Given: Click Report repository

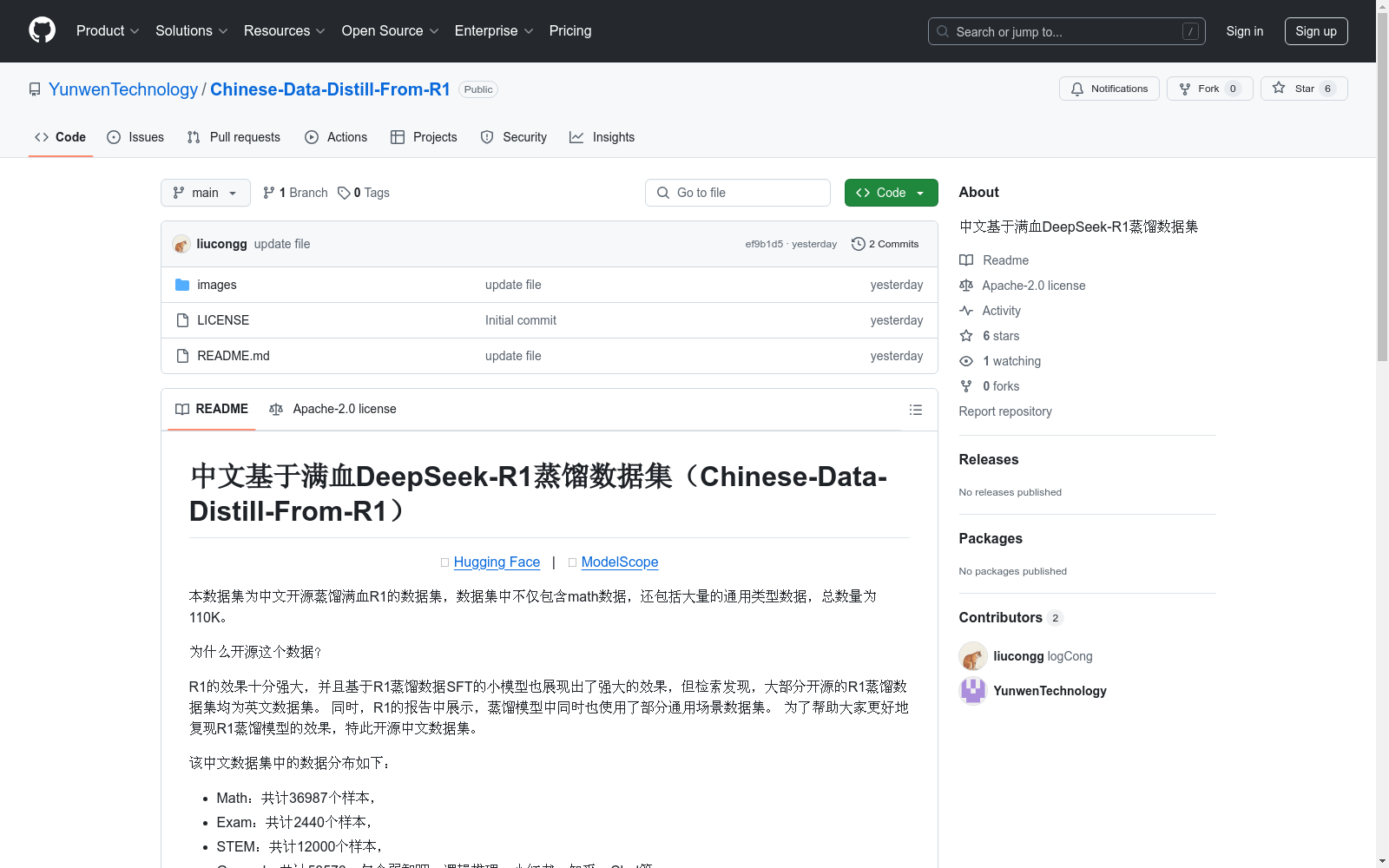Looking at the screenshot, I should [x=1005, y=411].
